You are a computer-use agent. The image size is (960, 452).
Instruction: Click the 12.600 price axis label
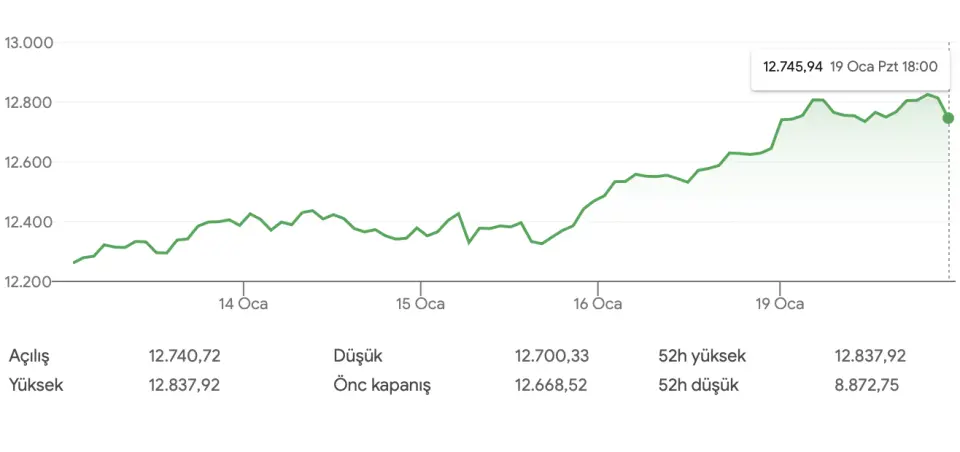(28, 163)
